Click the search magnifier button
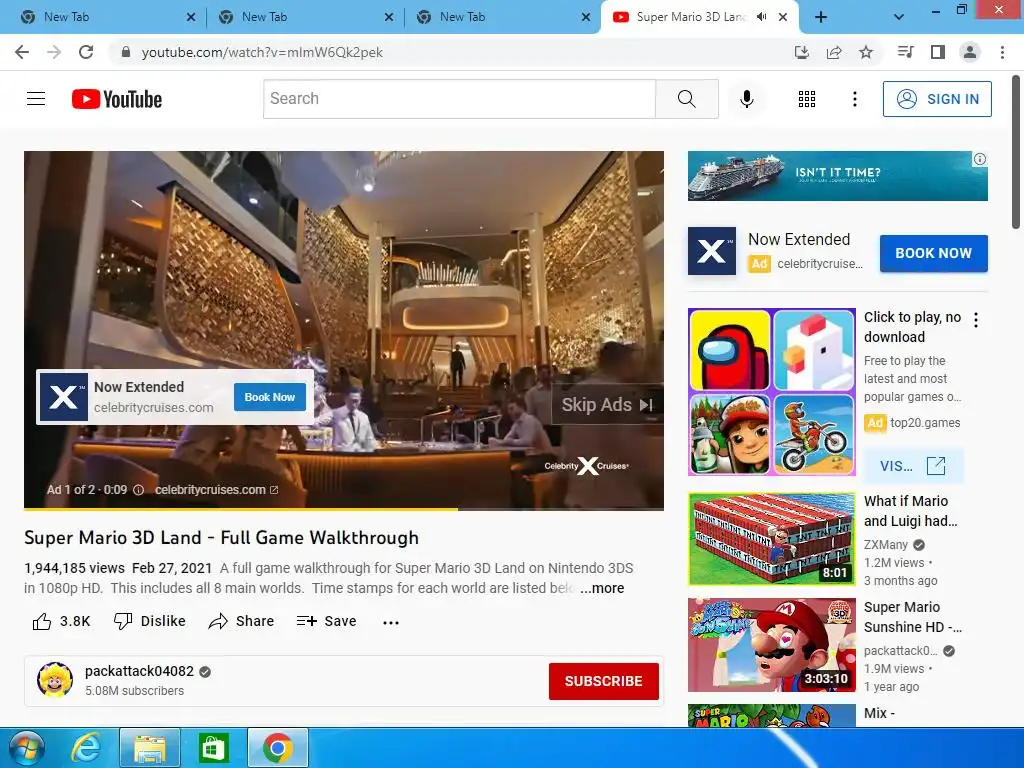 686,99
